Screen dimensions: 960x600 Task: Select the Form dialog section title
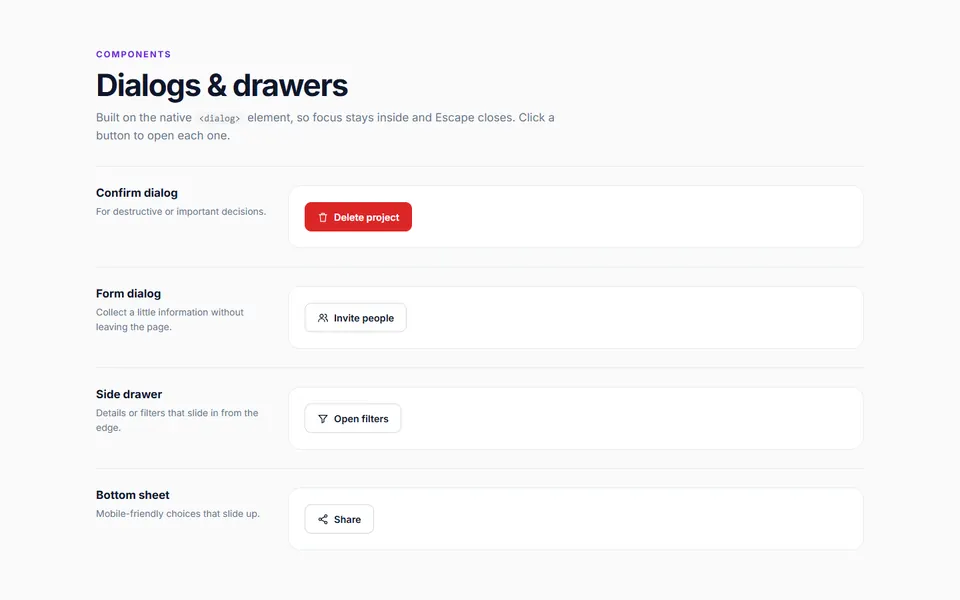[129, 293]
